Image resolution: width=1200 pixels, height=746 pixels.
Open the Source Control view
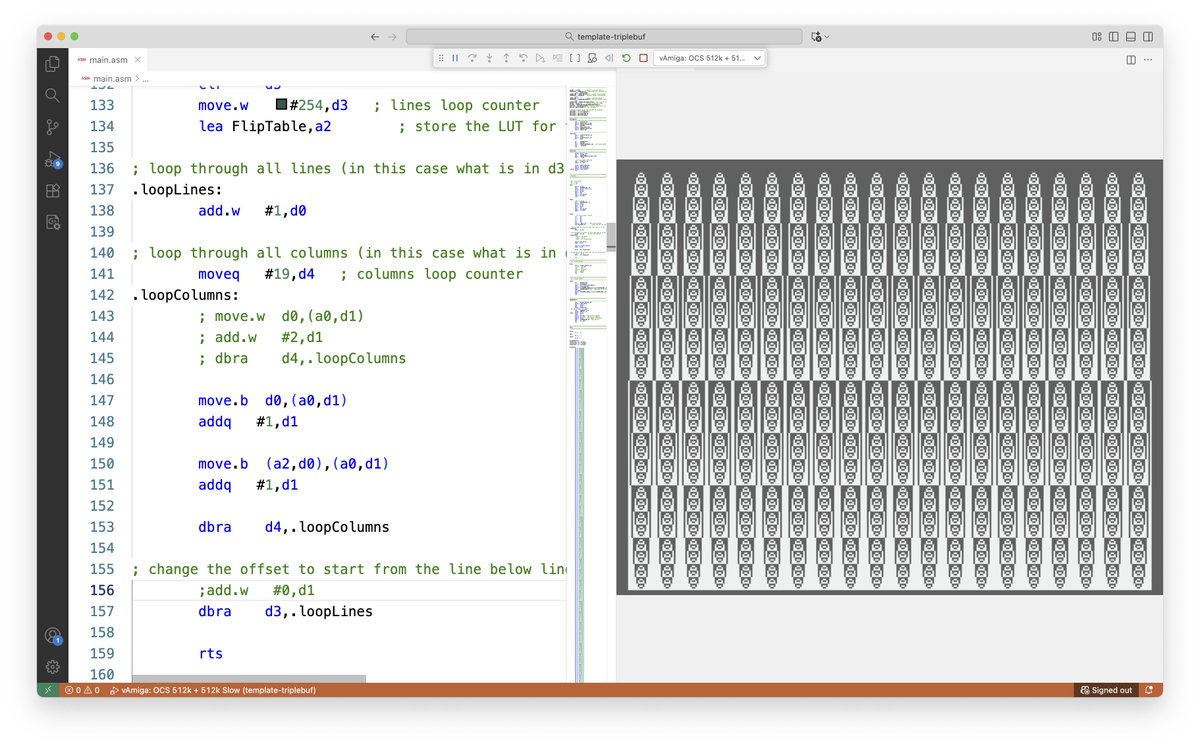(x=52, y=128)
